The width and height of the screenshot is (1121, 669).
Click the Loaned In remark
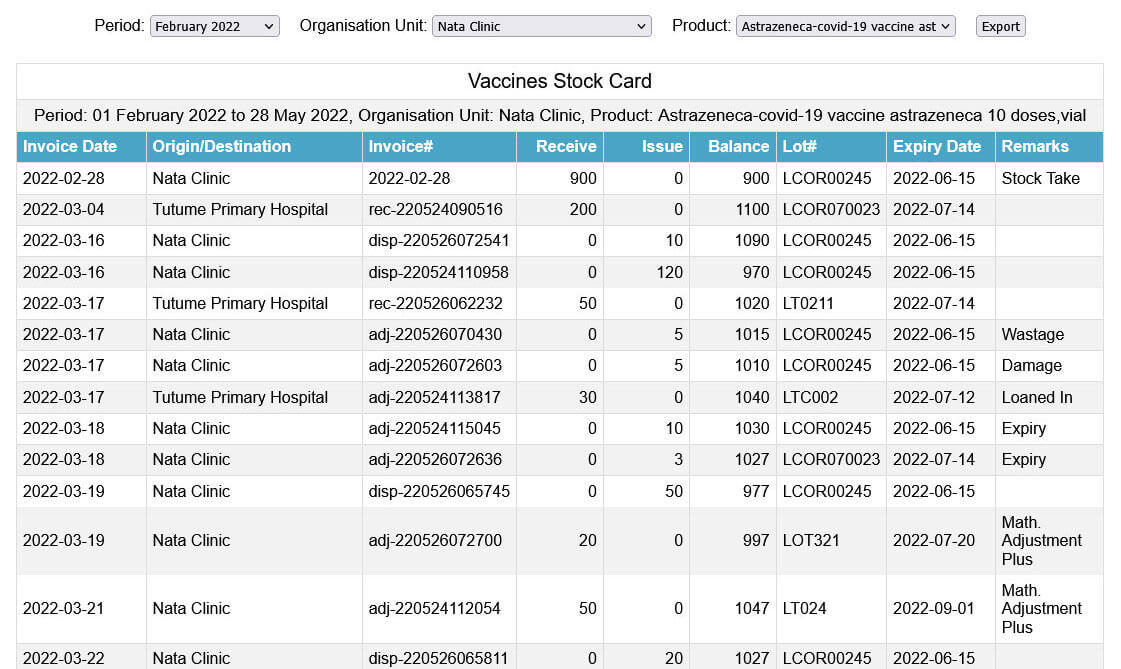coord(1037,397)
